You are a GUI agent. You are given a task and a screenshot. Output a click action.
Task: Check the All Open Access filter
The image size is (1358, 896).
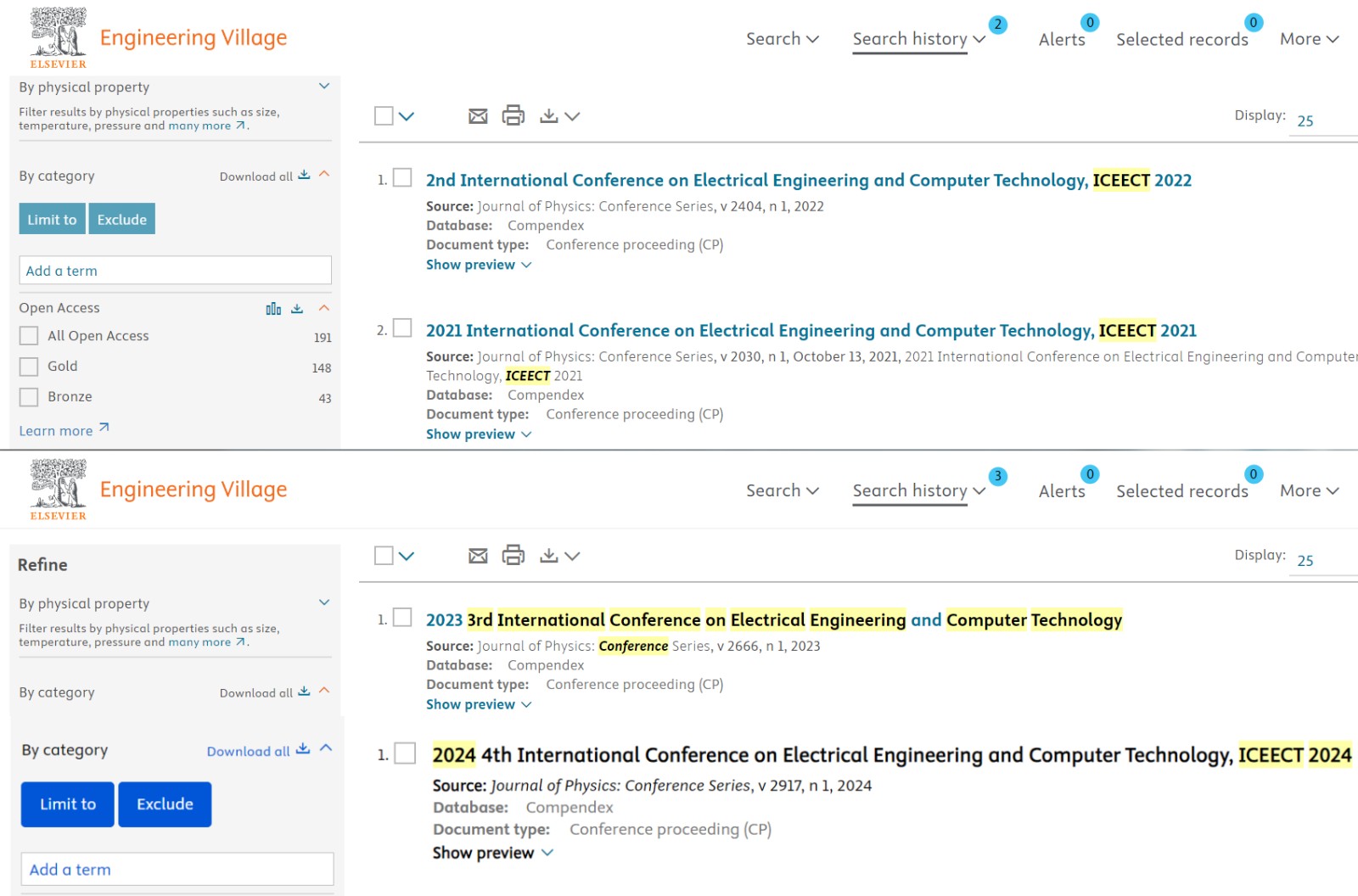pyautogui.click(x=29, y=336)
